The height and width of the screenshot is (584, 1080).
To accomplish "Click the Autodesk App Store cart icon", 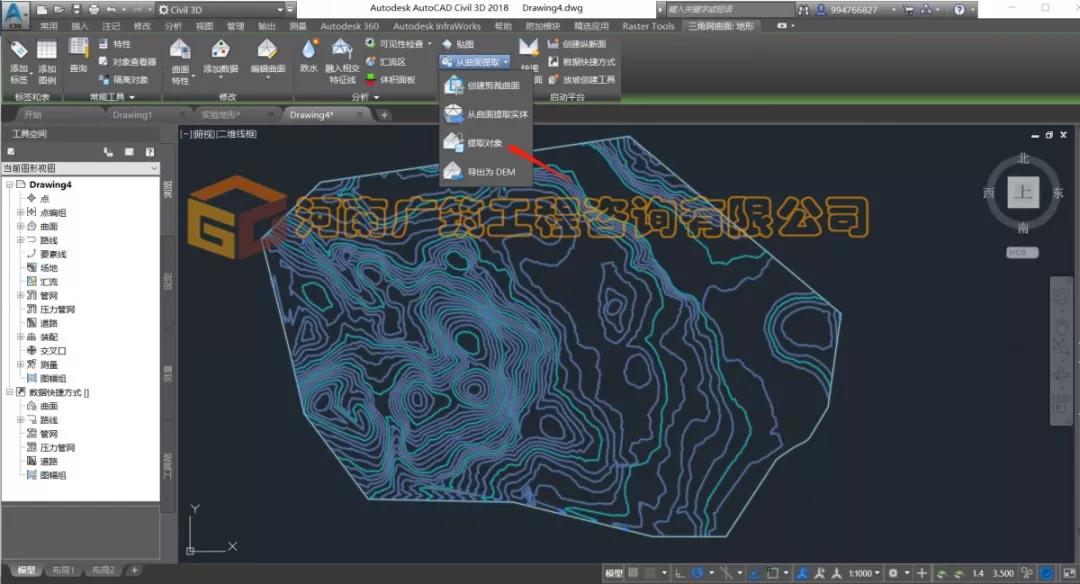I will click(x=909, y=10).
